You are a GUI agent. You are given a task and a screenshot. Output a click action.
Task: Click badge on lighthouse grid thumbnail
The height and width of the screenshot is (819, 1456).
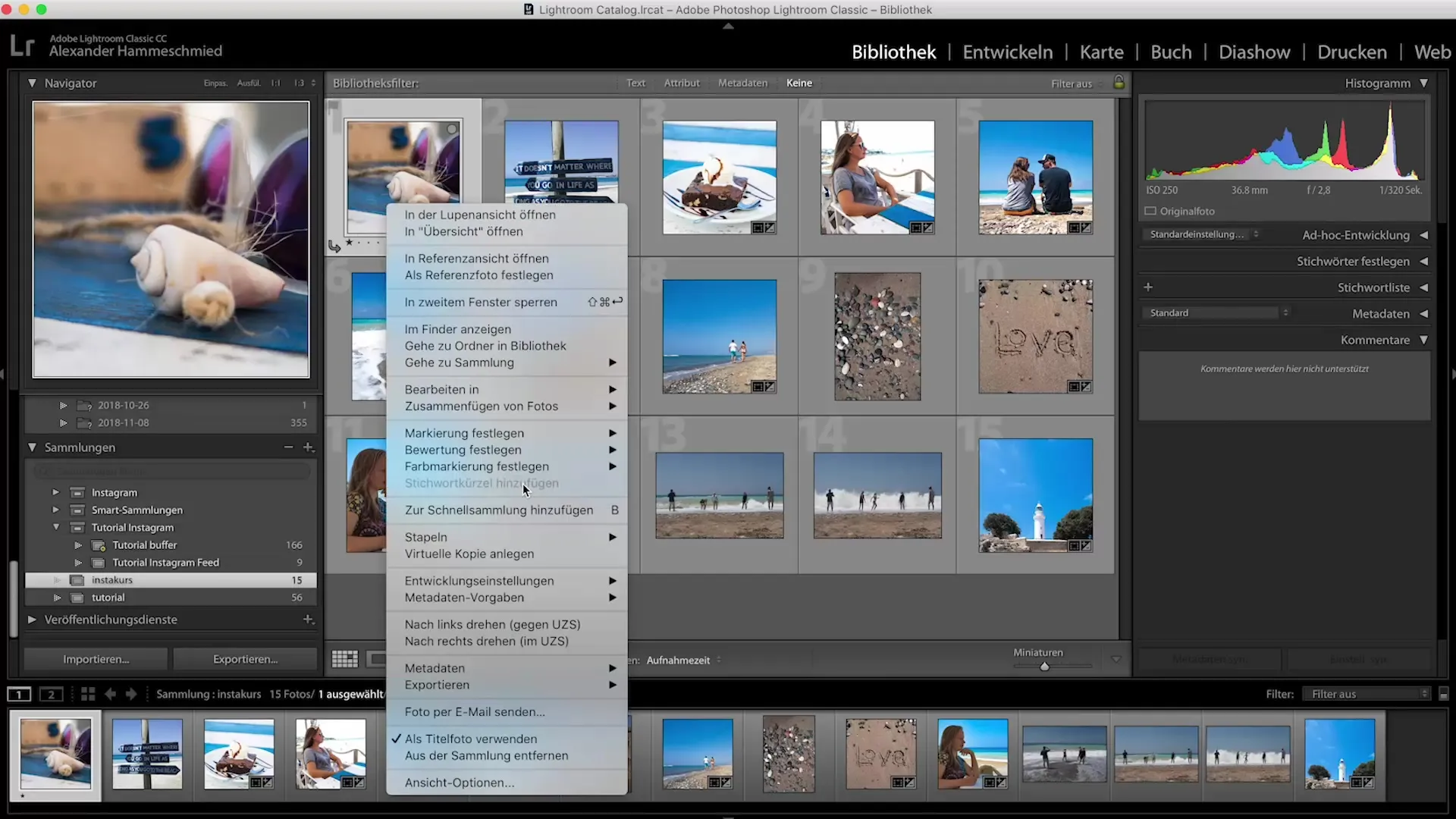click(x=1080, y=546)
